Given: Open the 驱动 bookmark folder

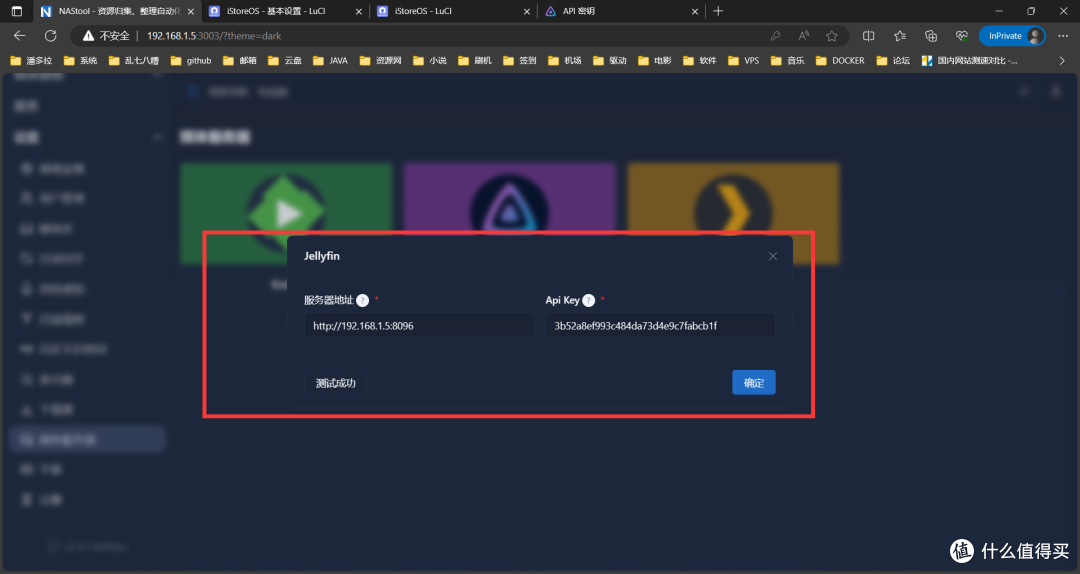Looking at the screenshot, I should coord(610,61).
